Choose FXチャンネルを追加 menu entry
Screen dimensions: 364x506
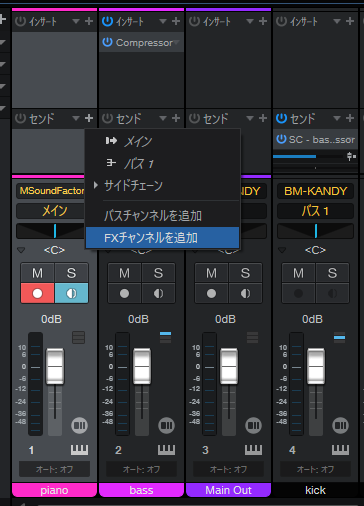click(x=163, y=238)
